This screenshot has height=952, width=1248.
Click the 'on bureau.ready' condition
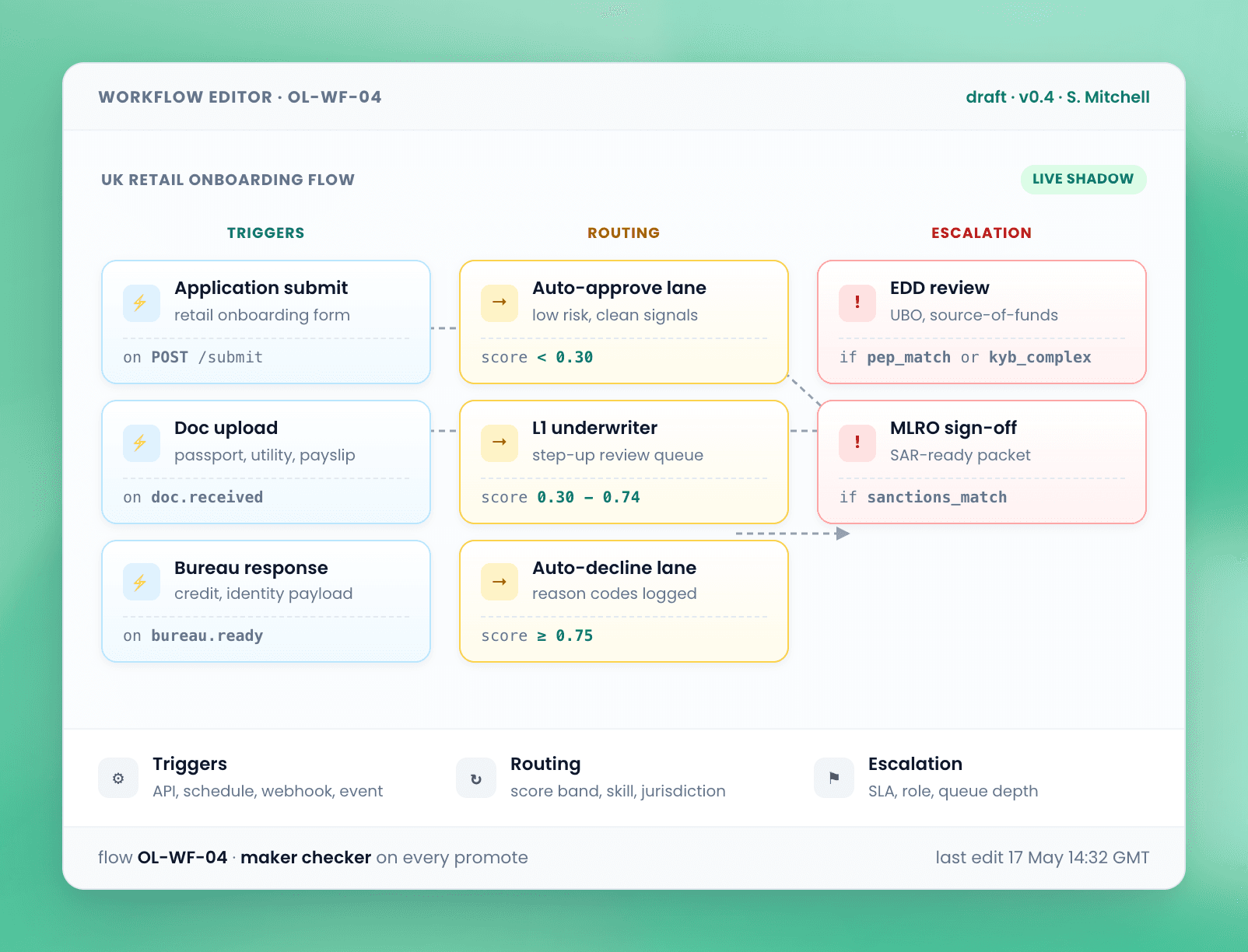click(x=193, y=635)
